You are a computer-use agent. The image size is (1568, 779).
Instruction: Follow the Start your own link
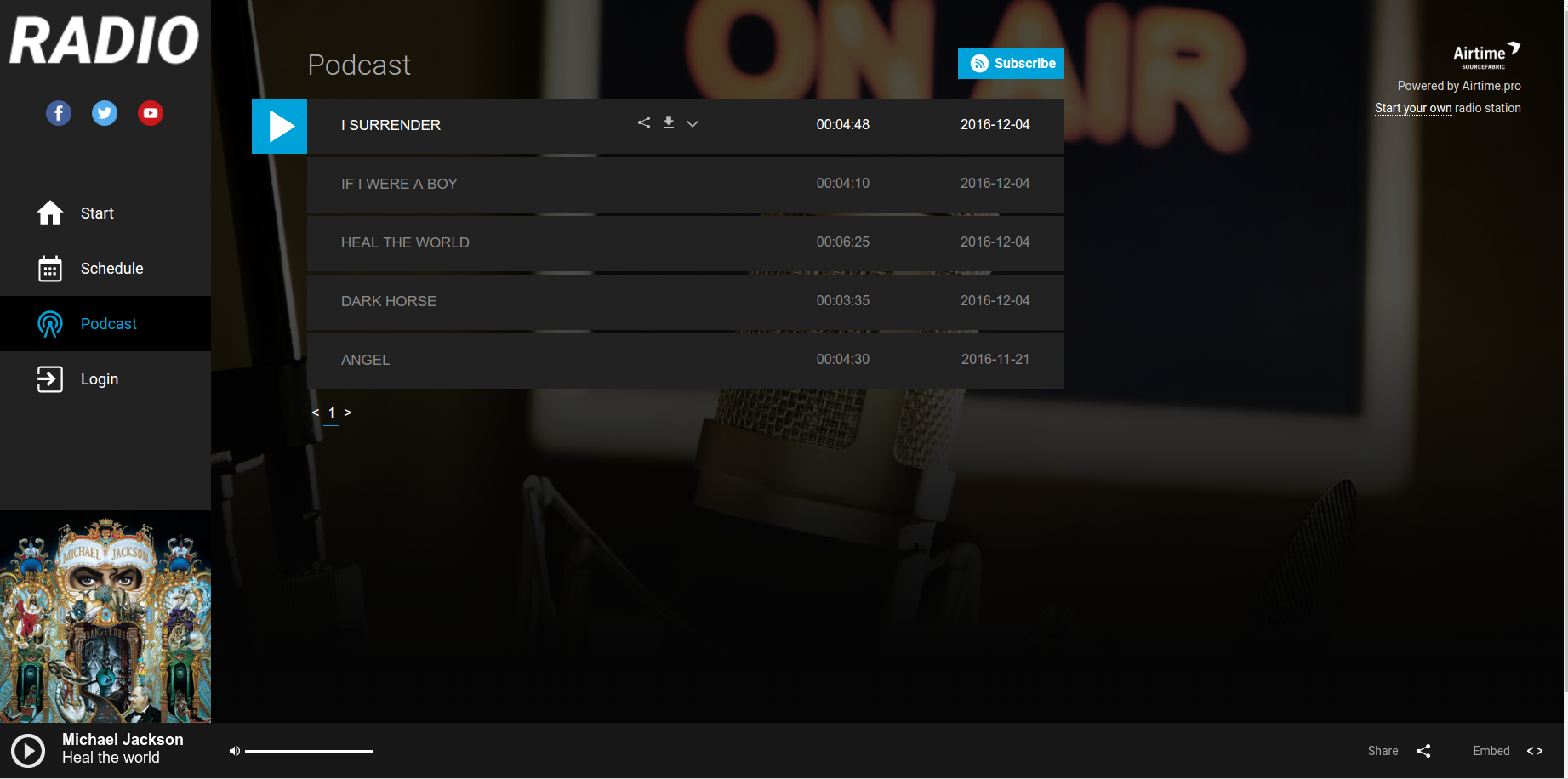point(1413,108)
